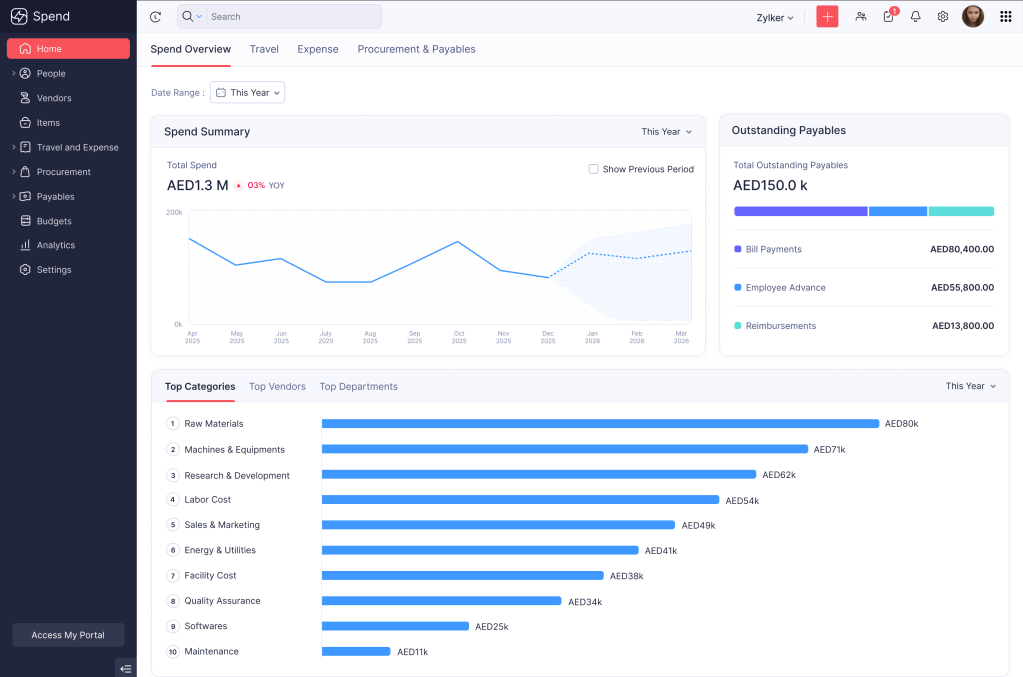This screenshot has width=1023, height=677.
Task: Click into the Search field
Action: coord(290,17)
